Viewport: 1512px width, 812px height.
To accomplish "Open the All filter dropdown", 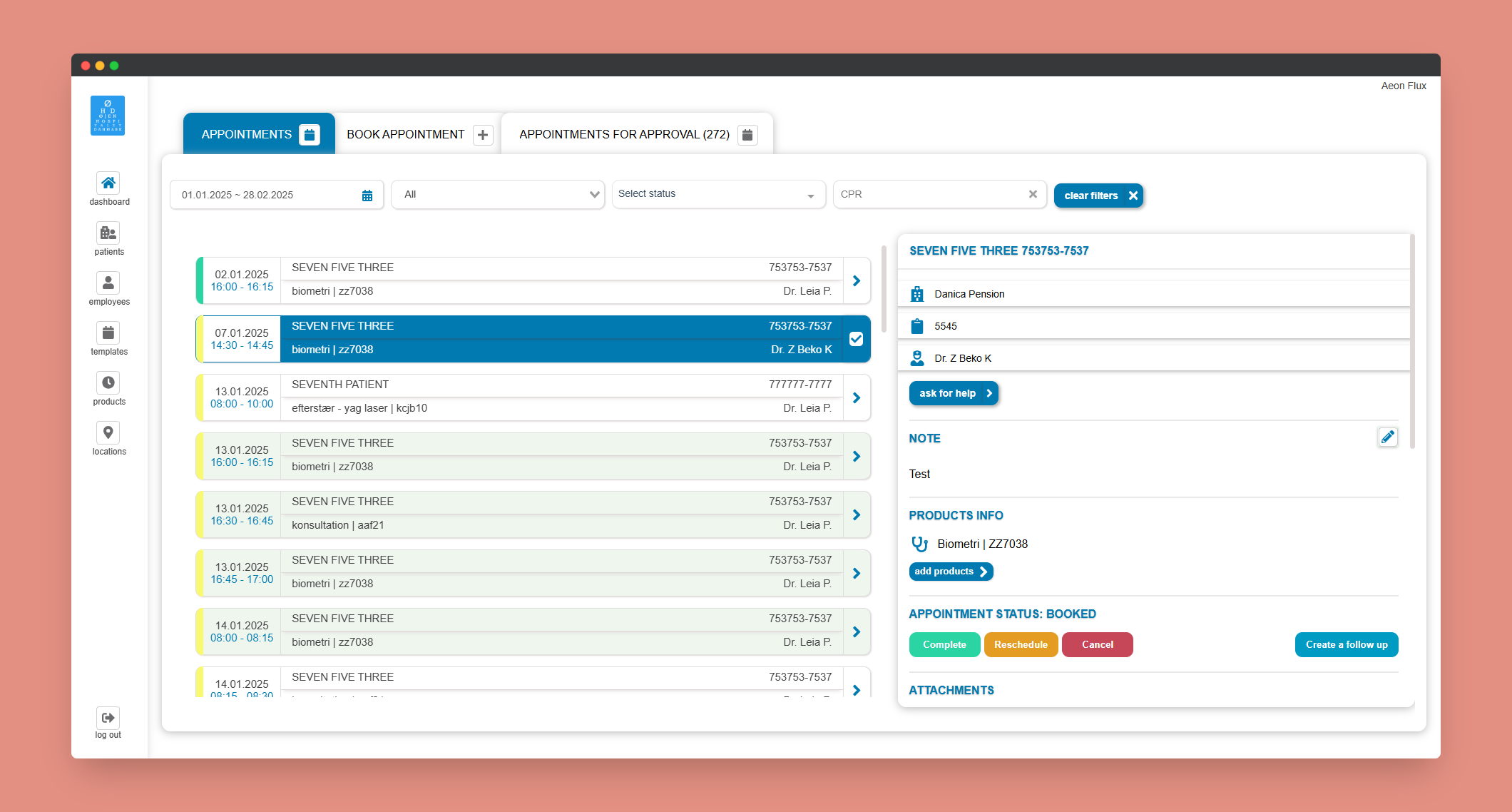I will 498,195.
